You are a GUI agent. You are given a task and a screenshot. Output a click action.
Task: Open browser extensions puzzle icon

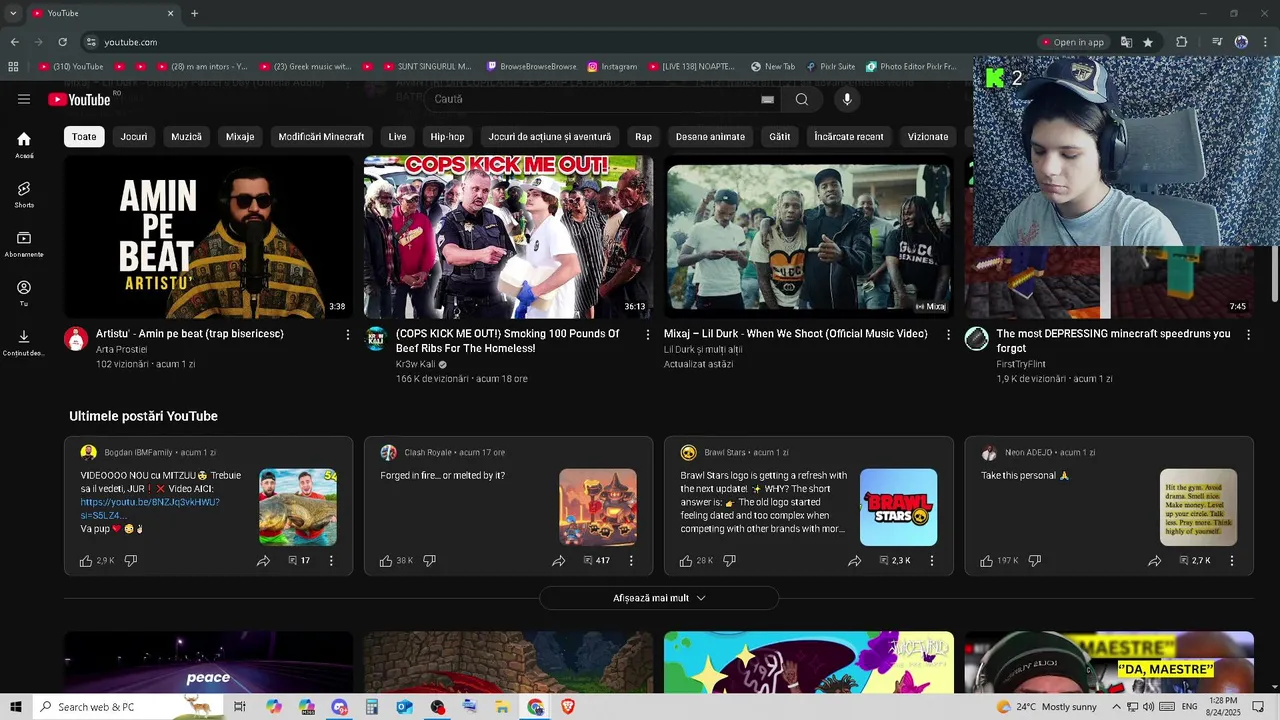(x=1182, y=42)
